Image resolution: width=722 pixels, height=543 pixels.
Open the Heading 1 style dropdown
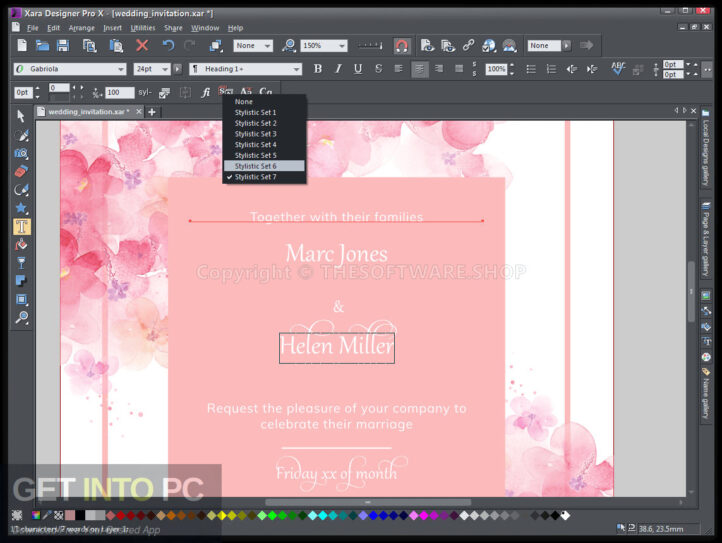click(x=297, y=69)
